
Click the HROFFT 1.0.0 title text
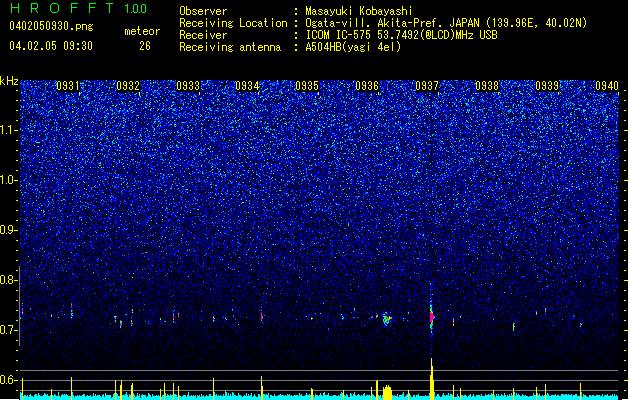(79, 8)
